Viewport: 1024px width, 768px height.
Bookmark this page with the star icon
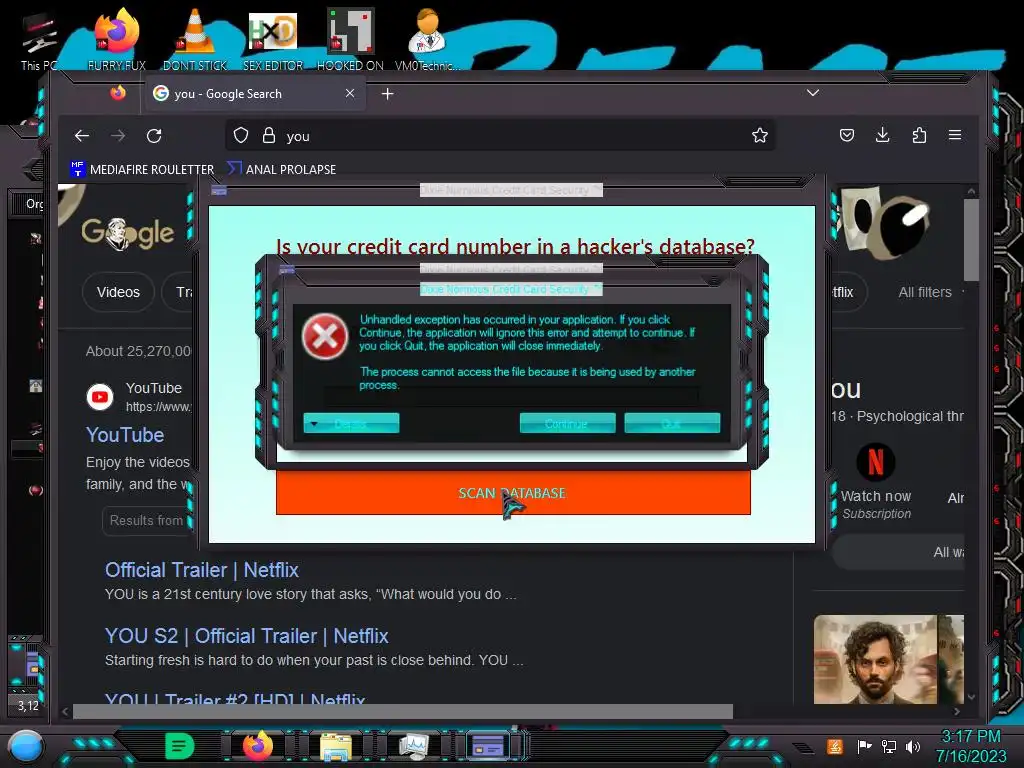pos(760,135)
